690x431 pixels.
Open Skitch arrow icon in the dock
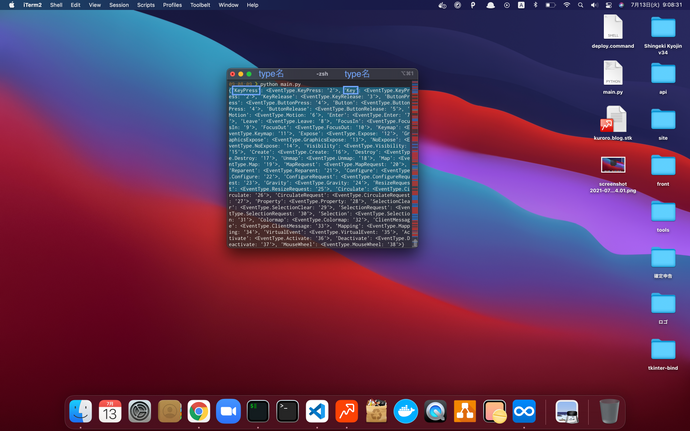(x=347, y=411)
